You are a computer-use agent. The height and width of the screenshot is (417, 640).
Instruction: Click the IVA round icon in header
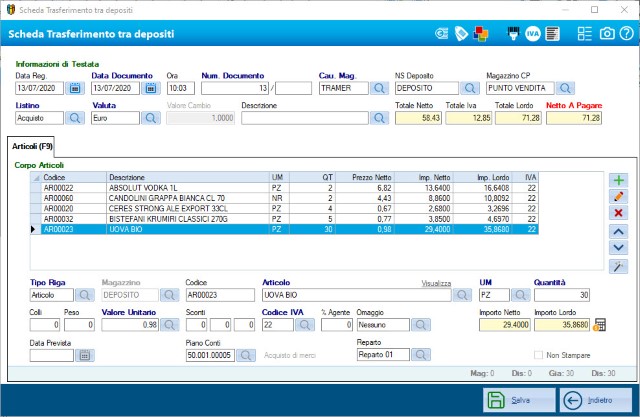pos(533,34)
